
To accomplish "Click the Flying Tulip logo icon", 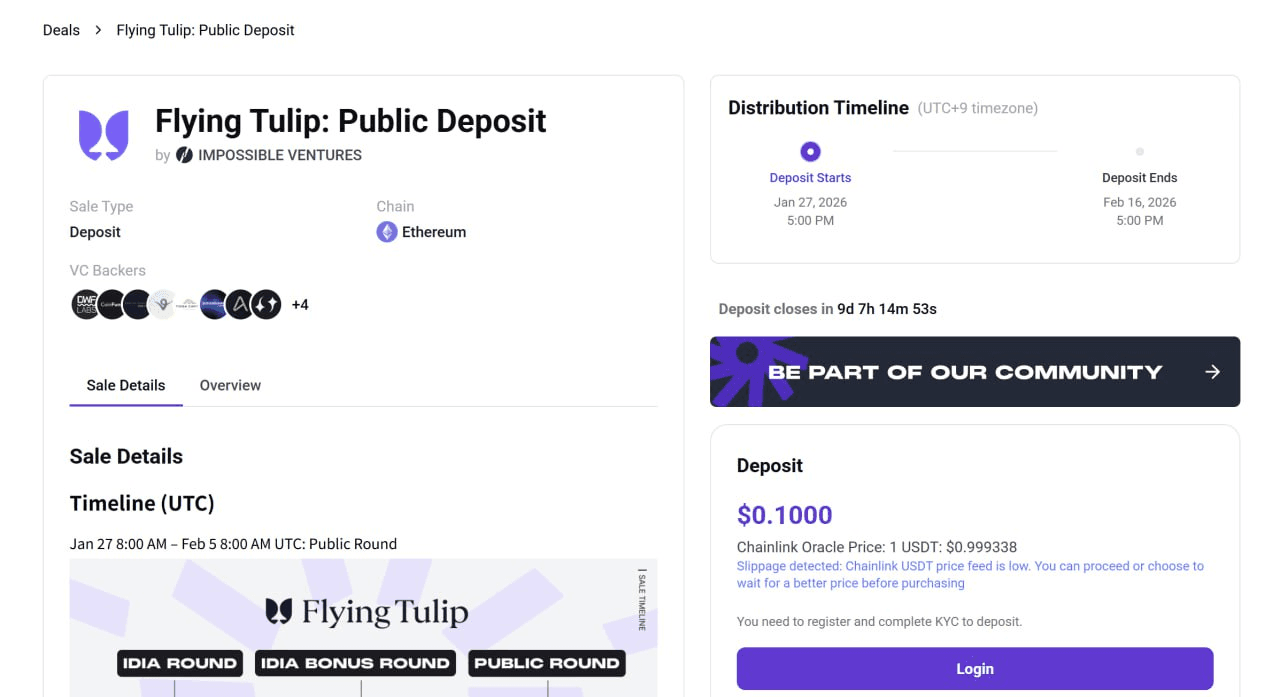I will click(x=104, y=135).
